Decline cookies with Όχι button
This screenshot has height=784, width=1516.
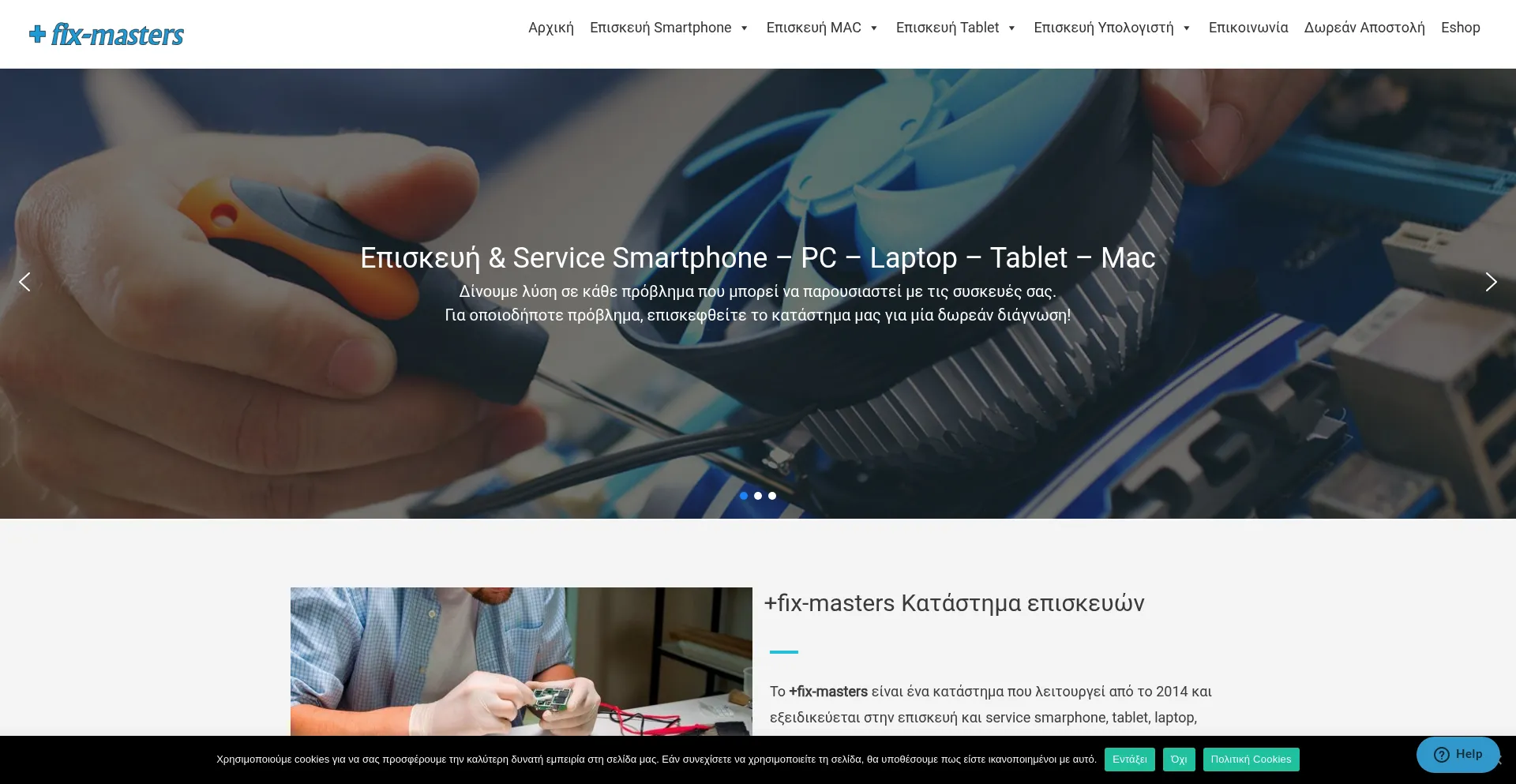point(1179,760)
